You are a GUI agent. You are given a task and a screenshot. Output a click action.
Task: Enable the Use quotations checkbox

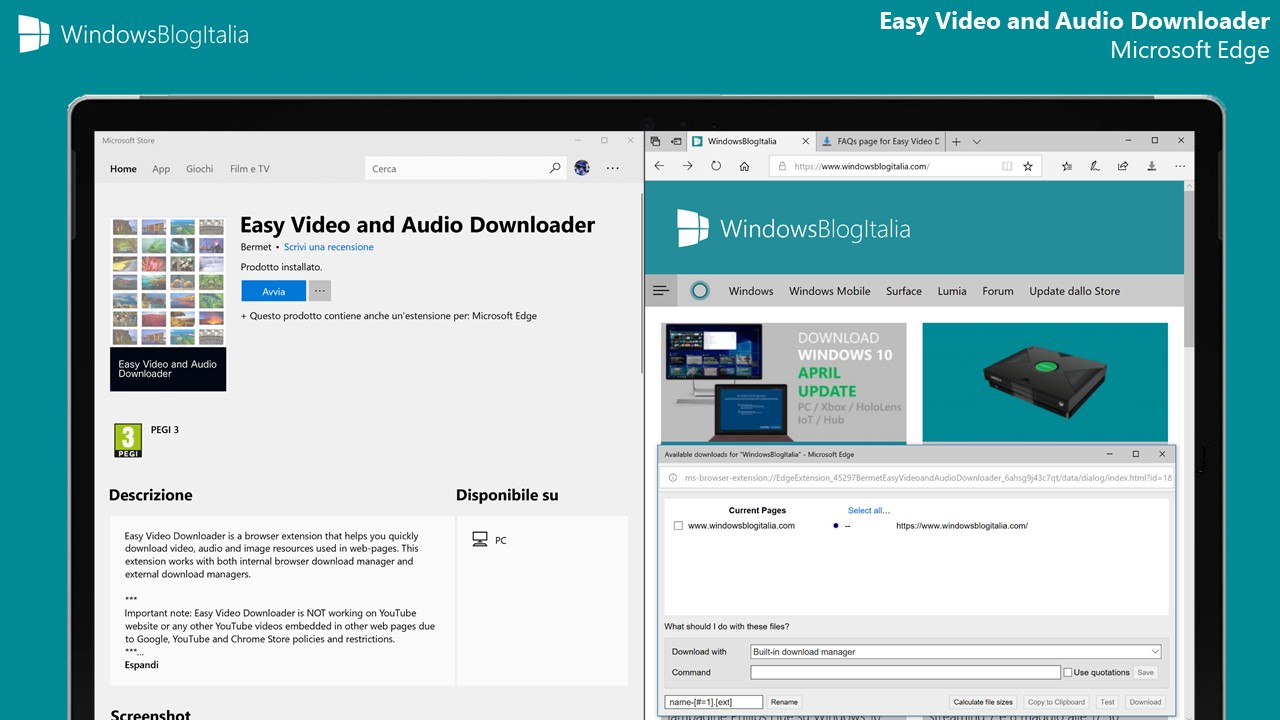tap(1068, 672)
